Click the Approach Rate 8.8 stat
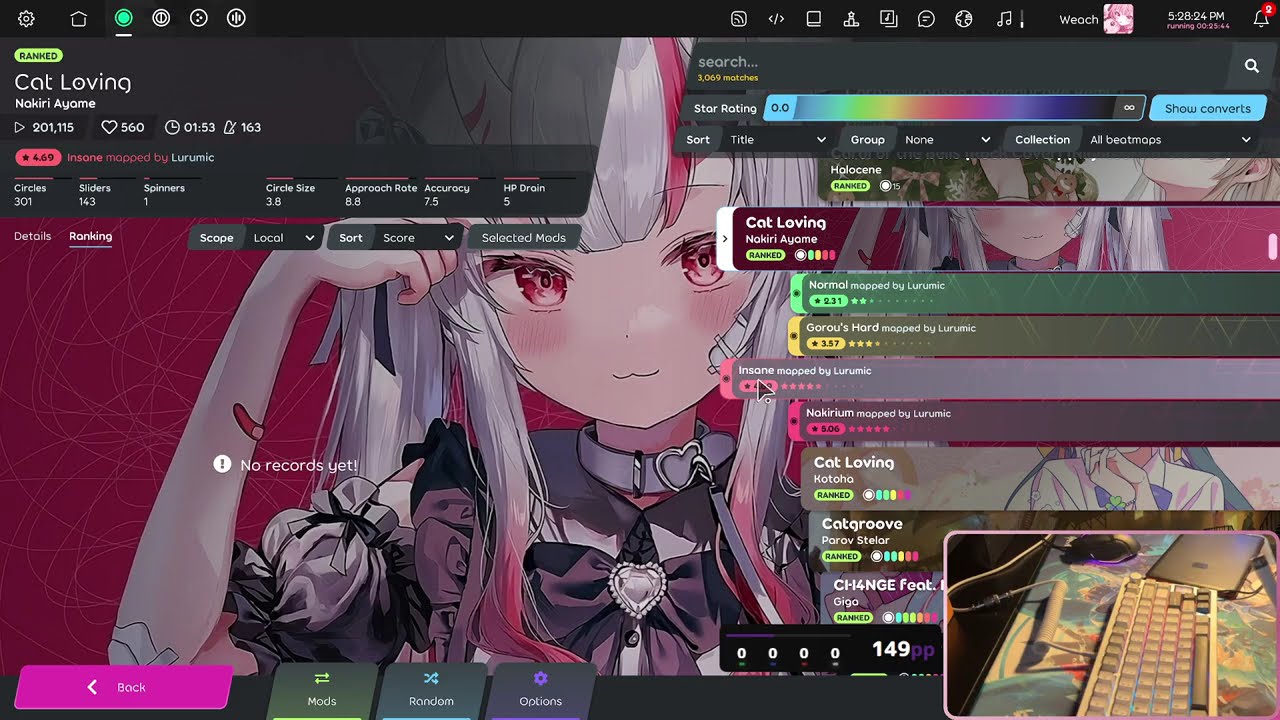 [x=381, y=194]
